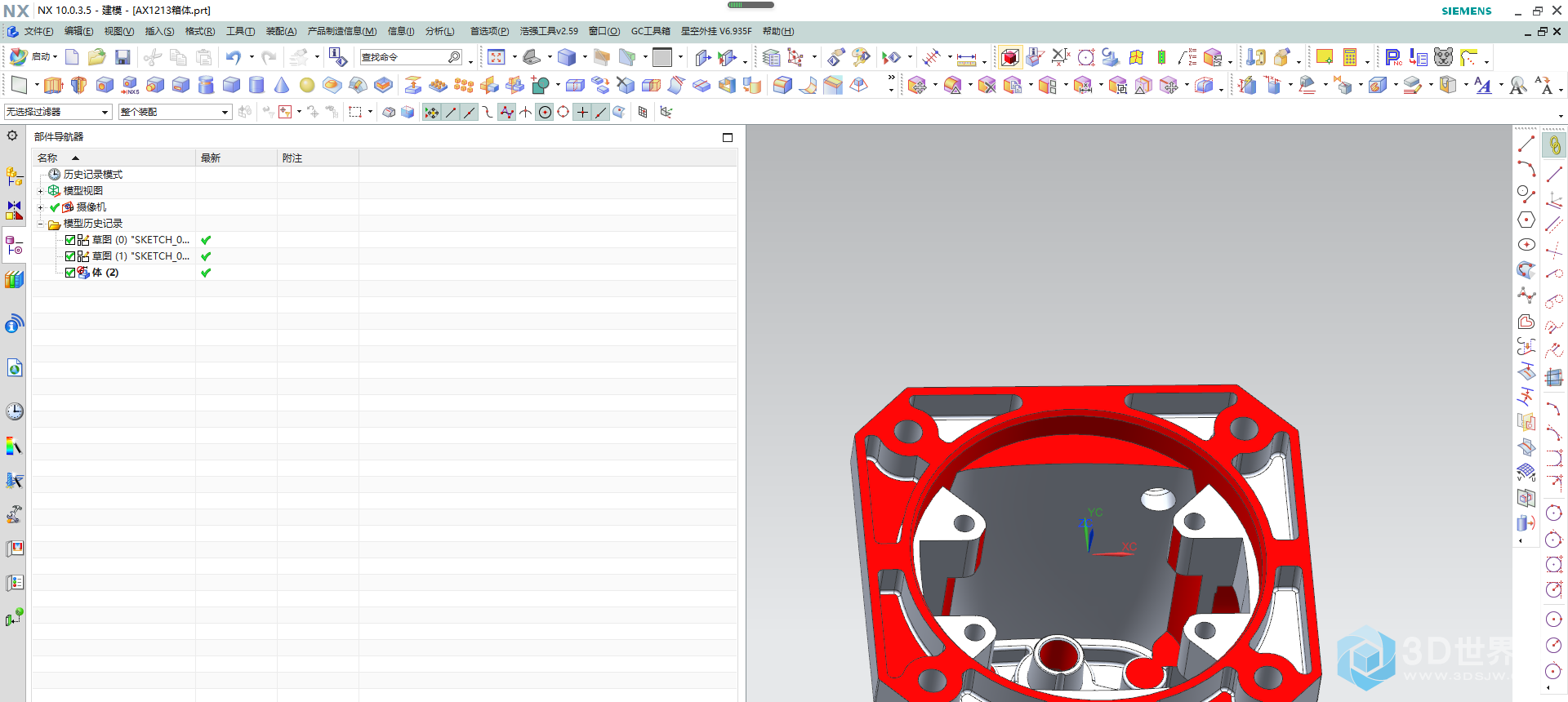Viewport: 1568px width, 702px height.
Task: Sort by the 名称 column header
Action: click(114, 158)
